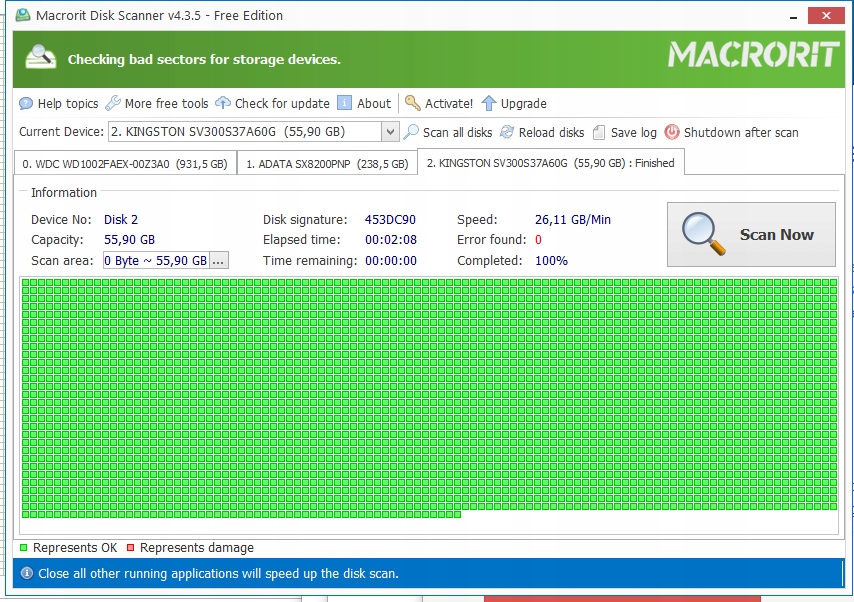
Task: Click the first green block in sector map
Action: pos(26,283)
